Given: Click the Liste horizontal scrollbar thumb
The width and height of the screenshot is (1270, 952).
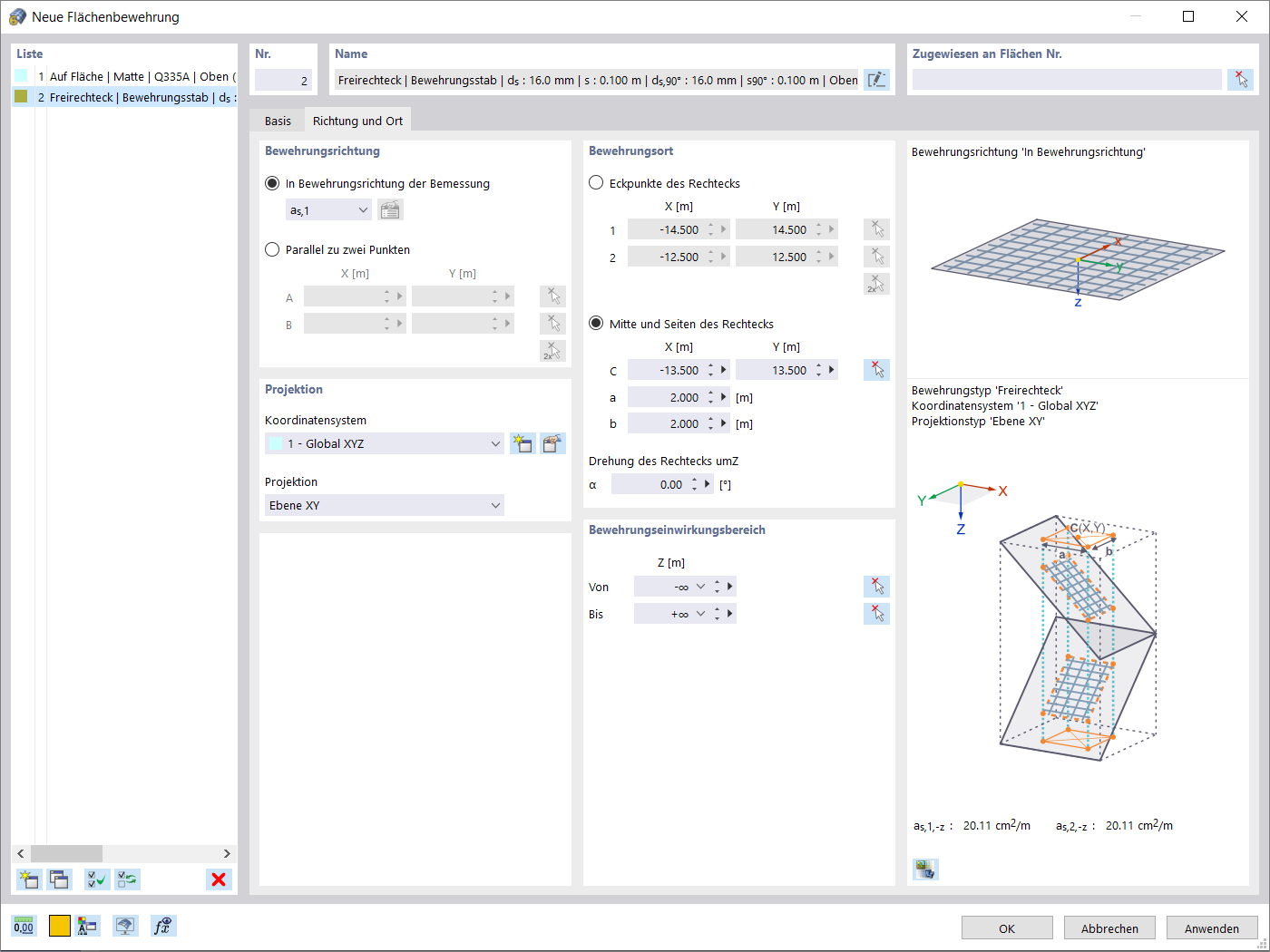Looking at the screenshot, I should click(66, 853).
